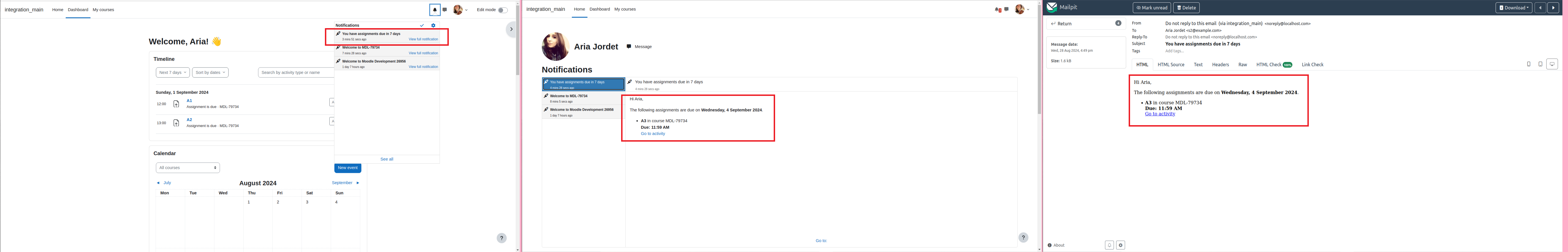Open HTML Check tab in Mailpit
1568x252 pixels.
click(x=1274, y=65)
